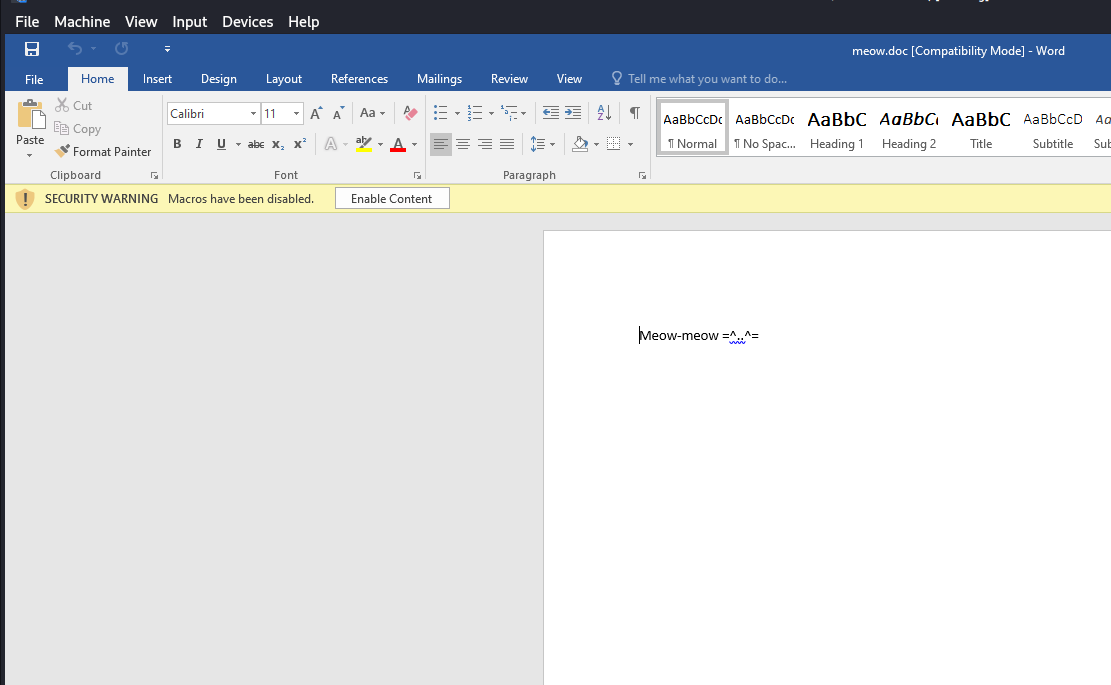Open the font size dropdown

(x=296, y=113)
